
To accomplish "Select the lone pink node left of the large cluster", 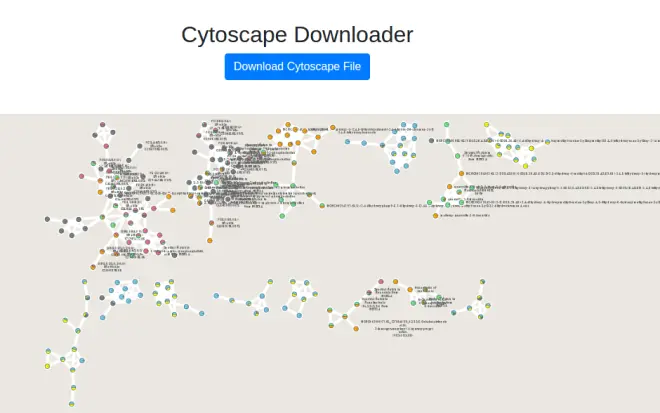I will (81, 176).
